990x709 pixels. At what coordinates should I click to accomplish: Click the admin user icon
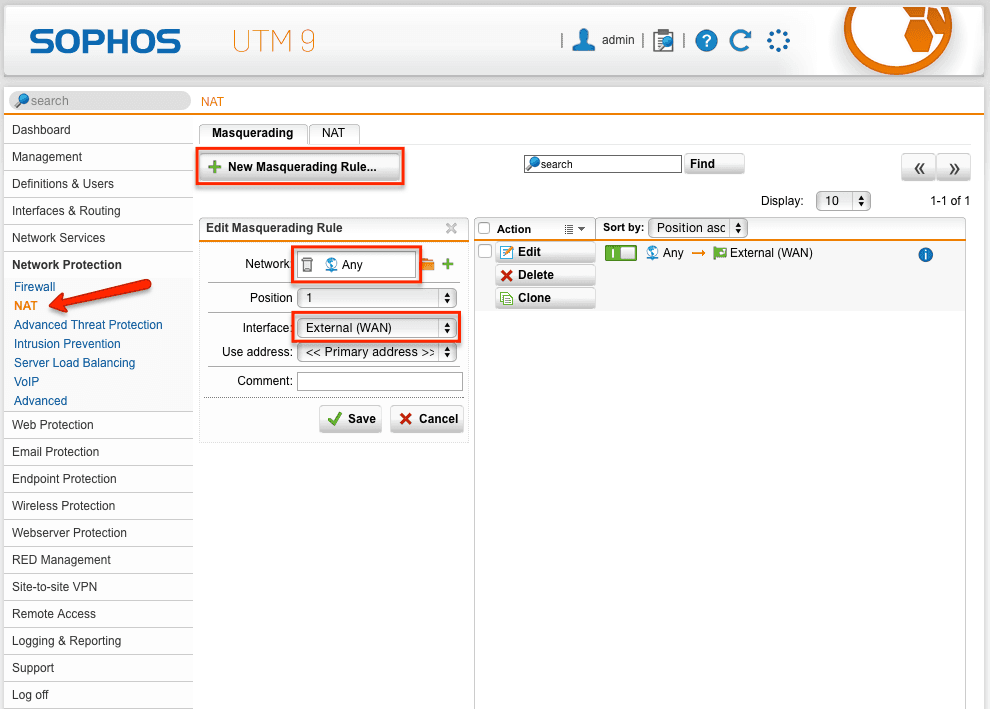[583, 40]
